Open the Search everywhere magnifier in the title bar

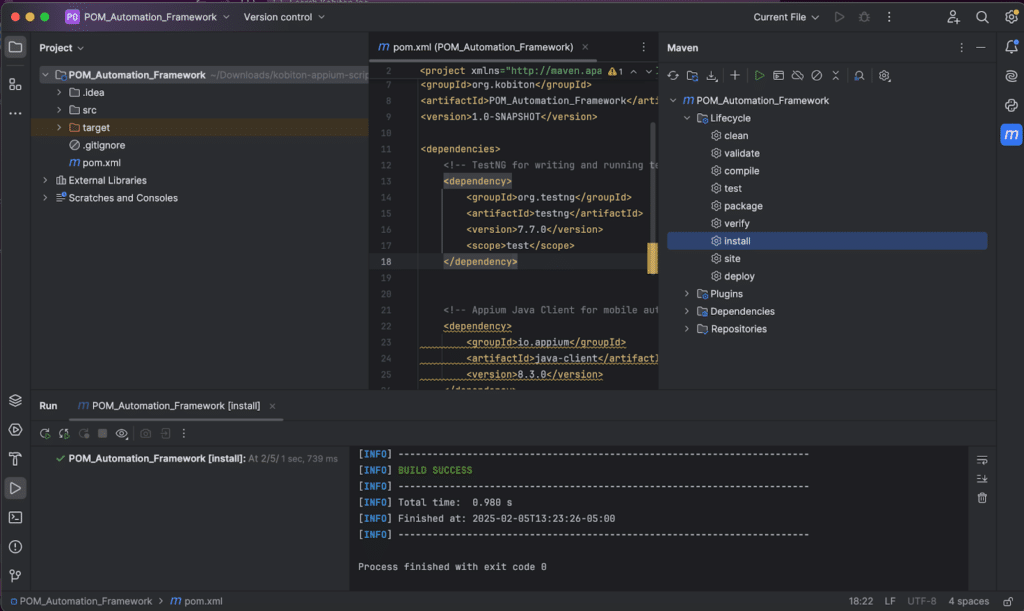pyautogui.click(x=981, y=17)
